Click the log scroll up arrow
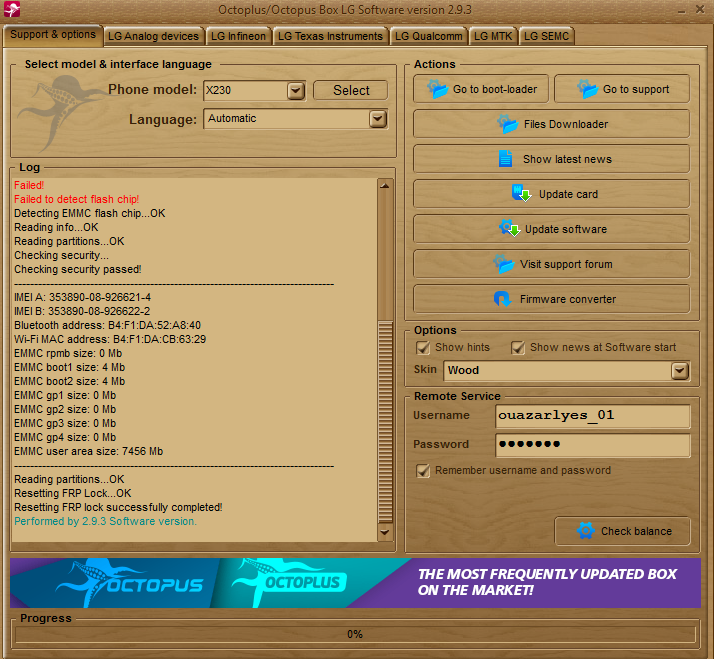The width and height of the screenshot is (714, 659). (x=385, y=185)
